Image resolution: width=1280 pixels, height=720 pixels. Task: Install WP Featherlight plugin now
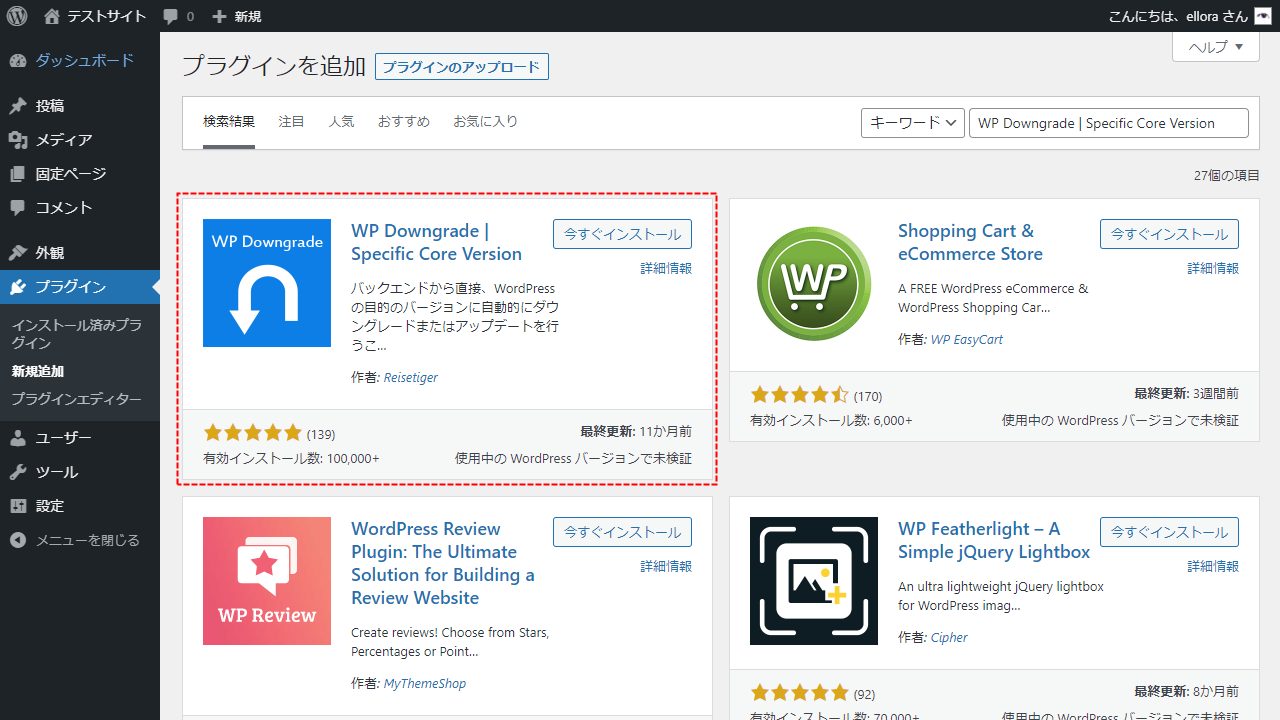click(1169, 532)
